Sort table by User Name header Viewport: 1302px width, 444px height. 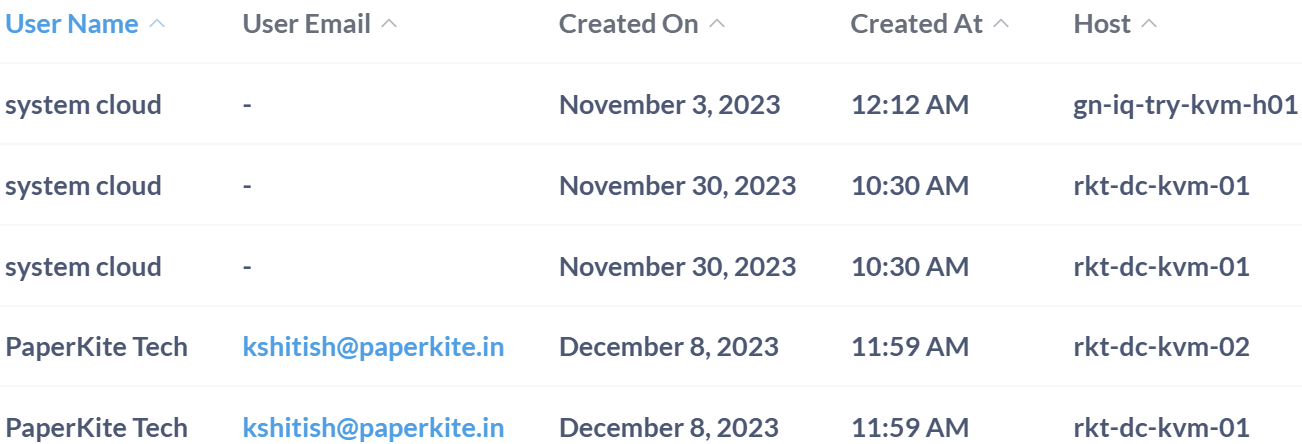click(x=72, y=24)
